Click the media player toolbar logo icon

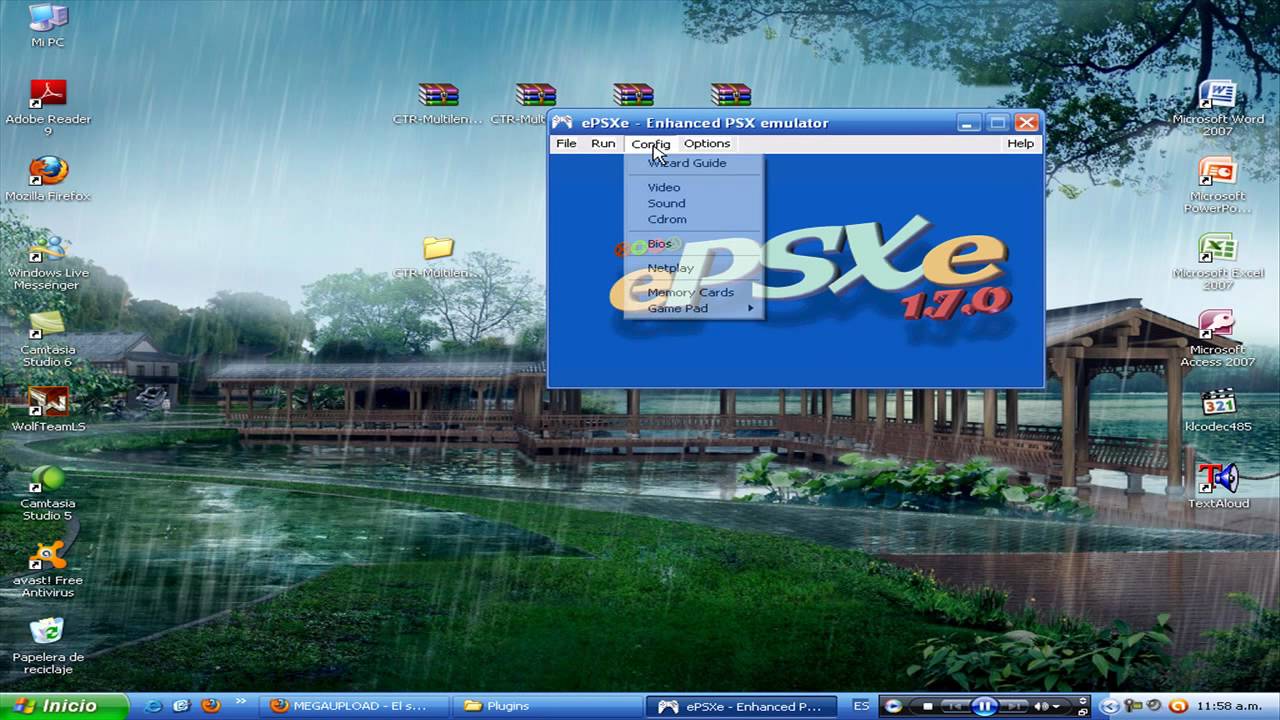[x=893, y=706]
